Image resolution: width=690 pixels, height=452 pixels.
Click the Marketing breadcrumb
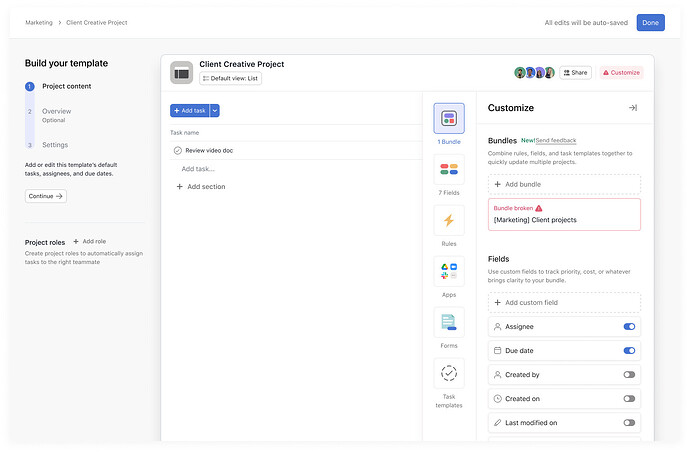[x=39, y=22]
